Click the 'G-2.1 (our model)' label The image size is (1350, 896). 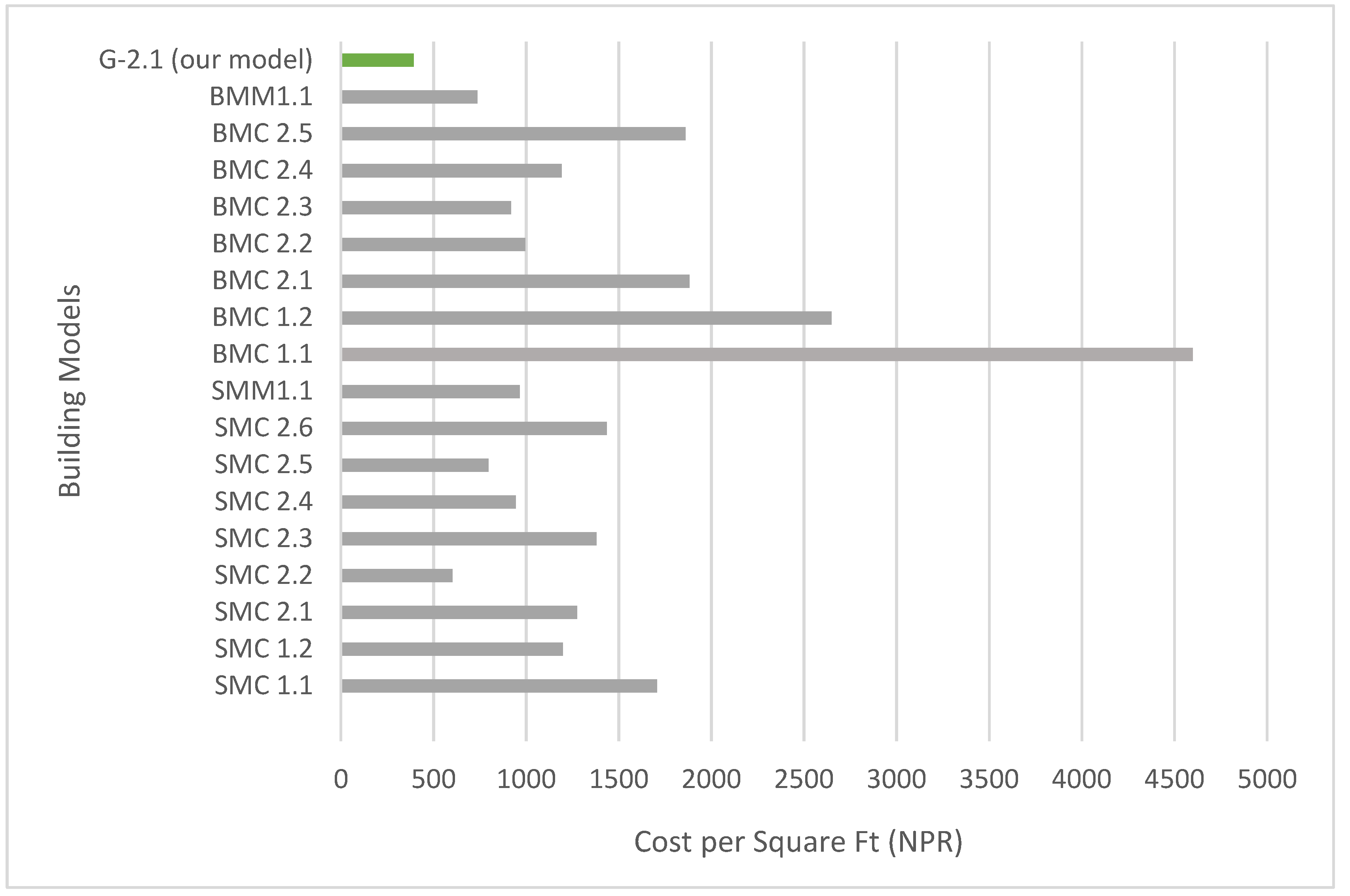(x=206, y=59)
